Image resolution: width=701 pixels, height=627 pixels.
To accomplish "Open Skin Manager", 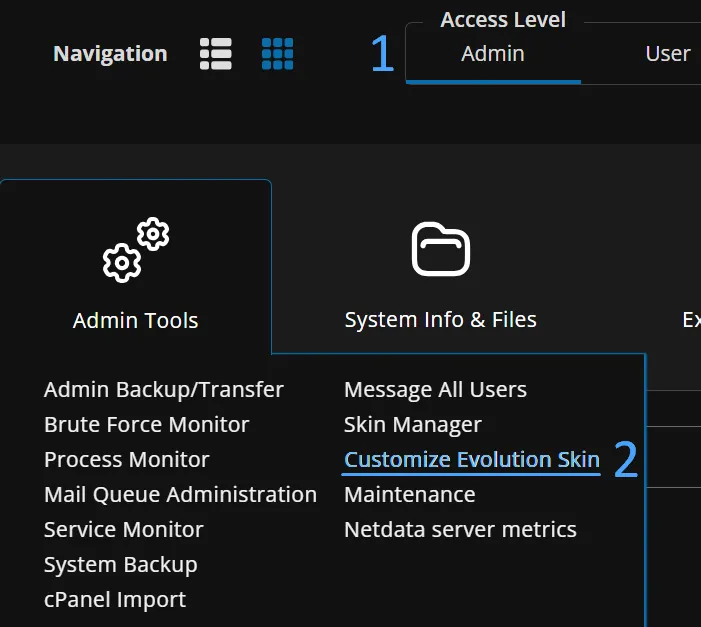I will (x=413, y=424).
